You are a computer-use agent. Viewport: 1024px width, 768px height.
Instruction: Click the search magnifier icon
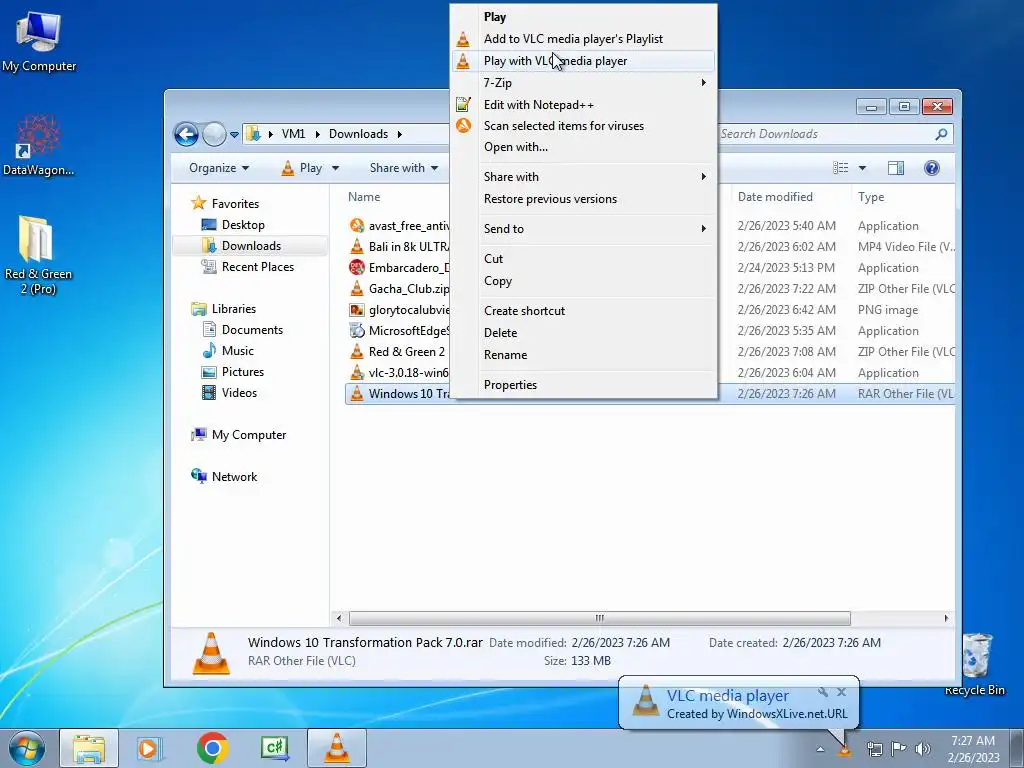click(941, 134)
